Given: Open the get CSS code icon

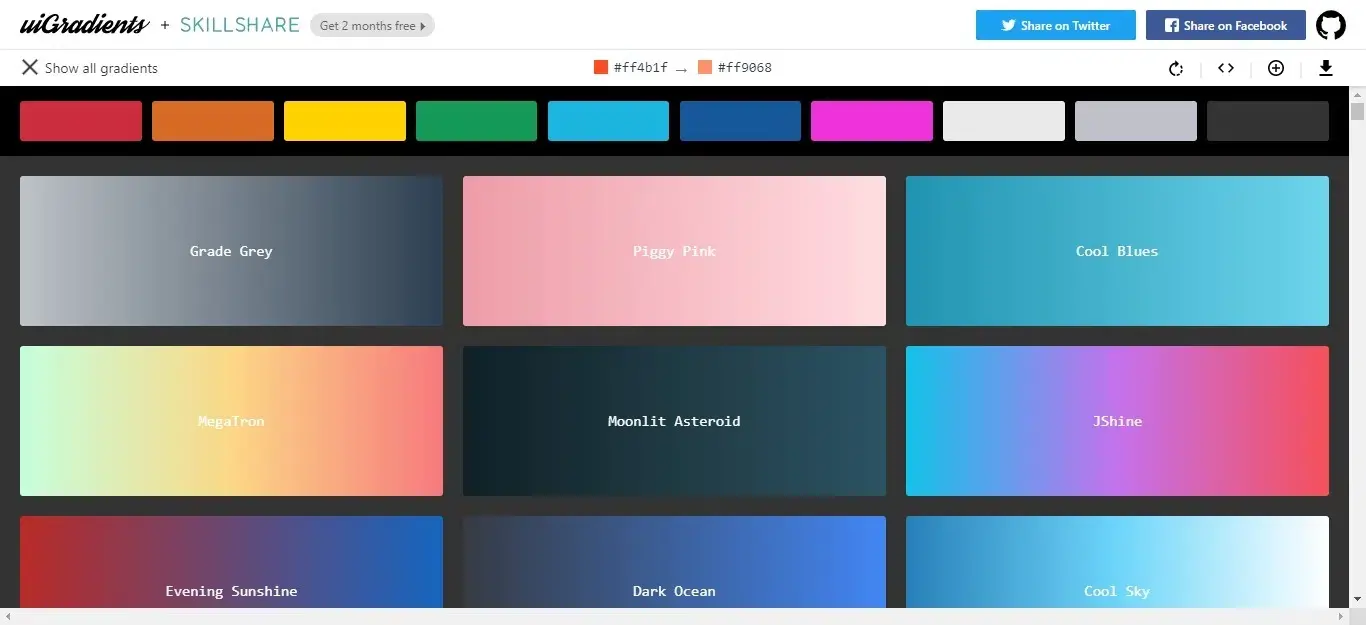Looking at the screenshot, I should (x=1226, y=68).
